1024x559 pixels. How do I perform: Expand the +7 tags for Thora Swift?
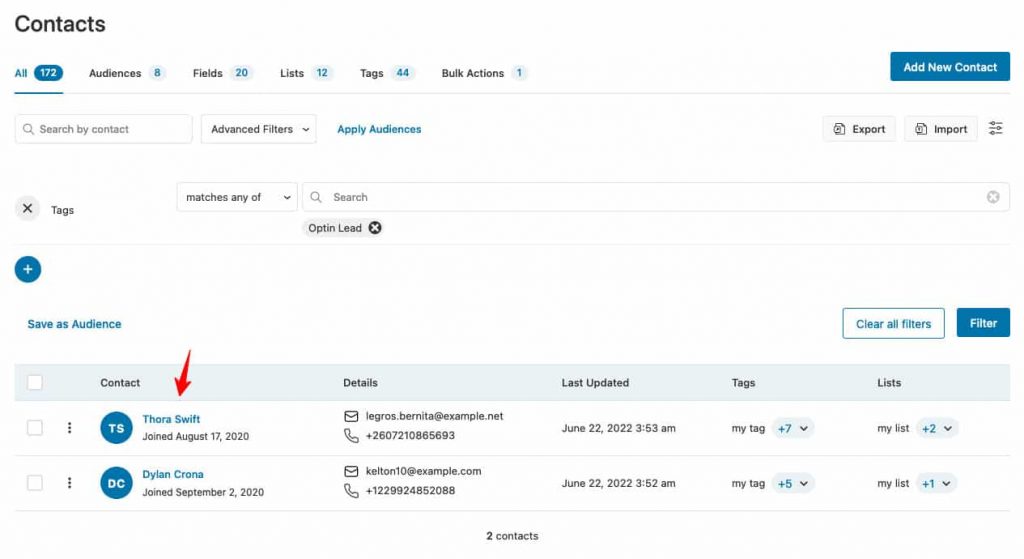tap(792, 428)
